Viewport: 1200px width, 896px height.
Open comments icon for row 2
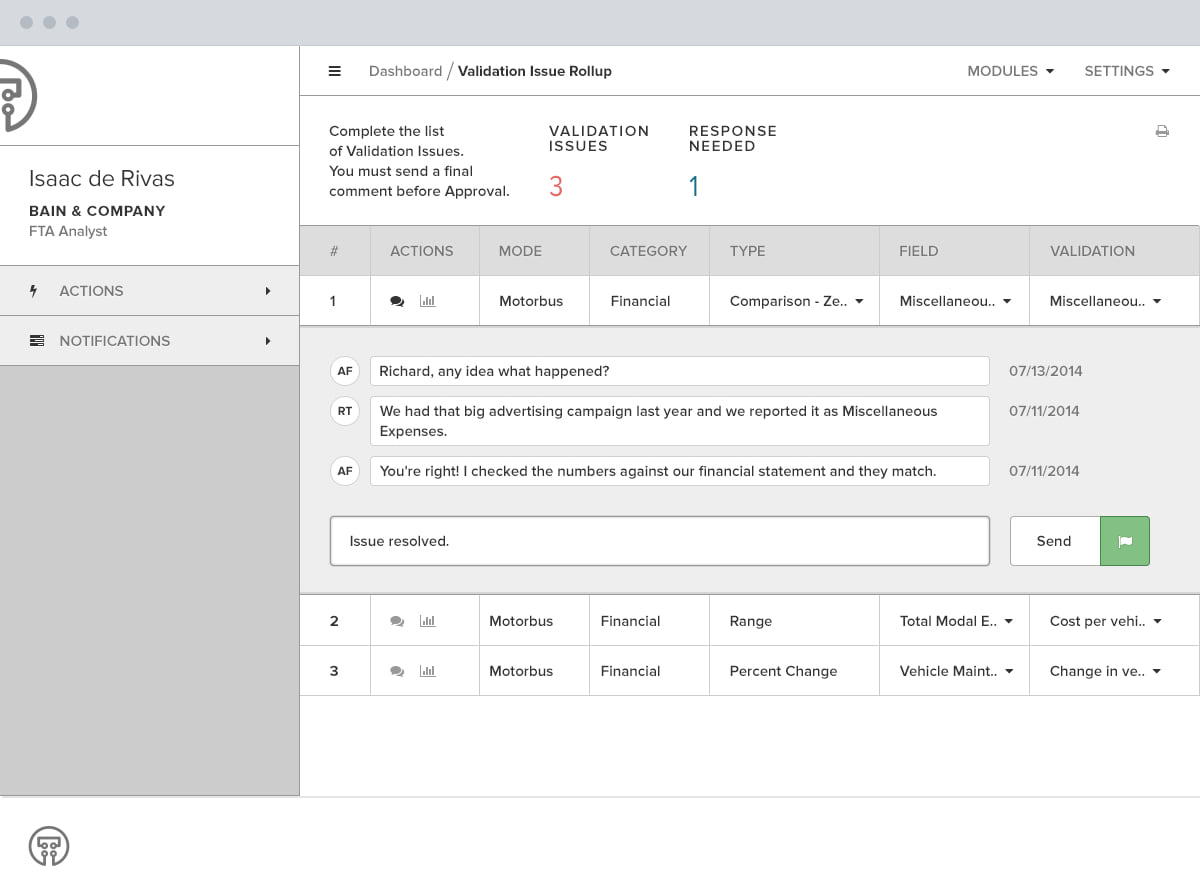point(397,621)
